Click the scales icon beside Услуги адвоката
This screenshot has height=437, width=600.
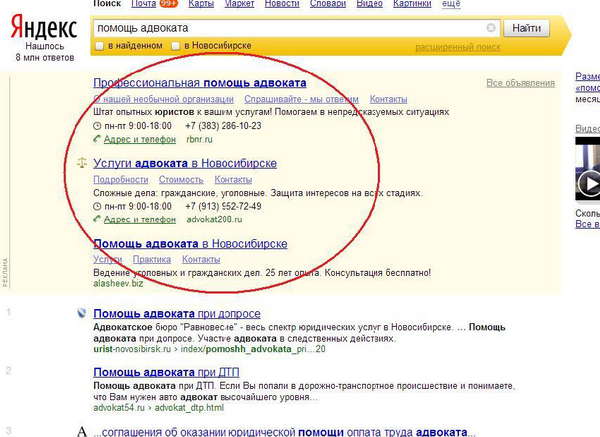(82, 163)
